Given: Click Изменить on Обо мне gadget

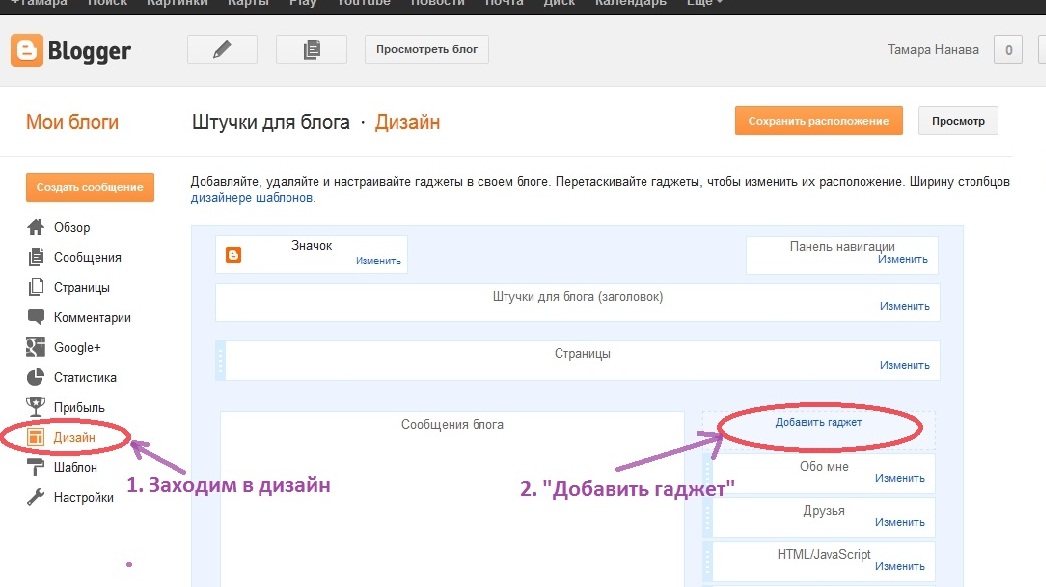Looking at the screenshot, I should click(x=900, y=478).
